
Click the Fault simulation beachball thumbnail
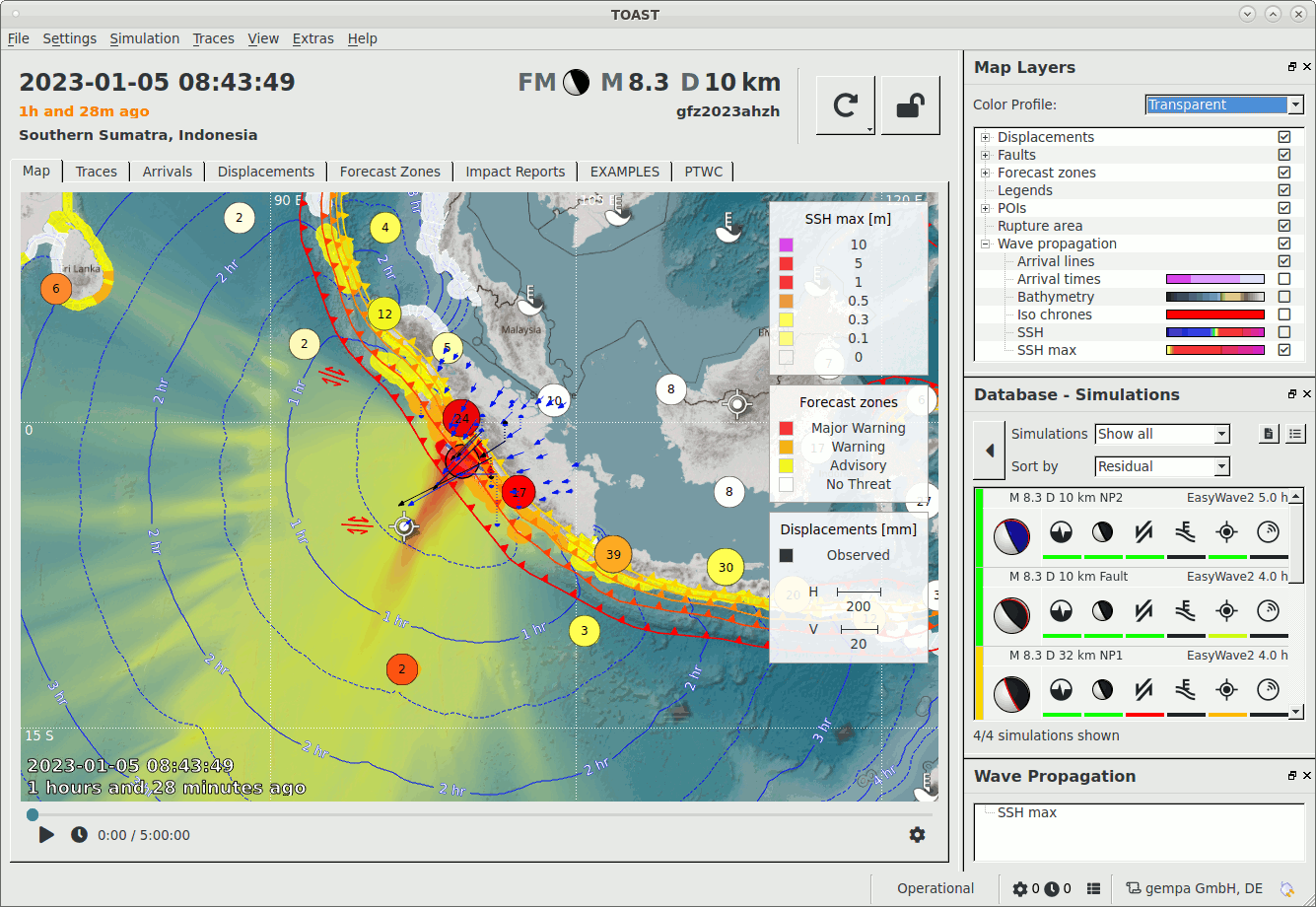coord(1011,615)
